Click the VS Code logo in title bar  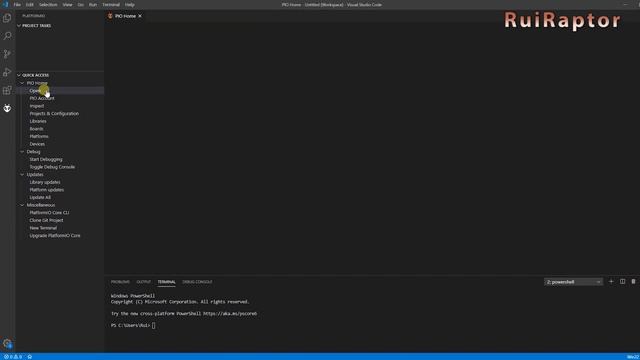[x=5, y=4]
